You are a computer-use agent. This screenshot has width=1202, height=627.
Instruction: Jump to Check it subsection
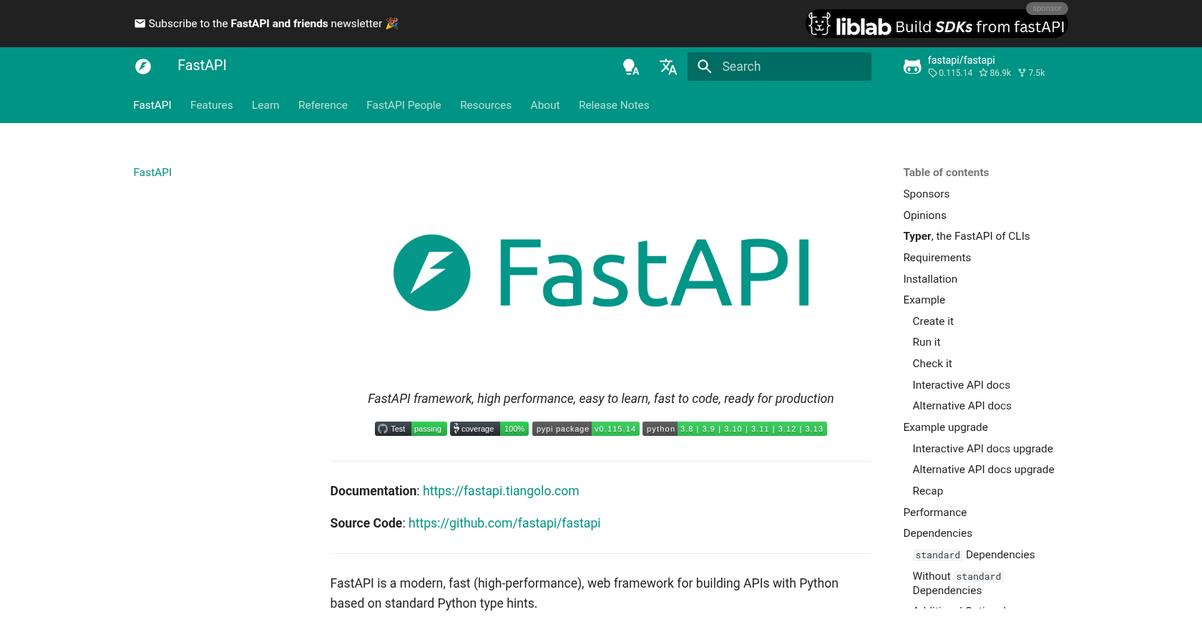pos(932,364)
